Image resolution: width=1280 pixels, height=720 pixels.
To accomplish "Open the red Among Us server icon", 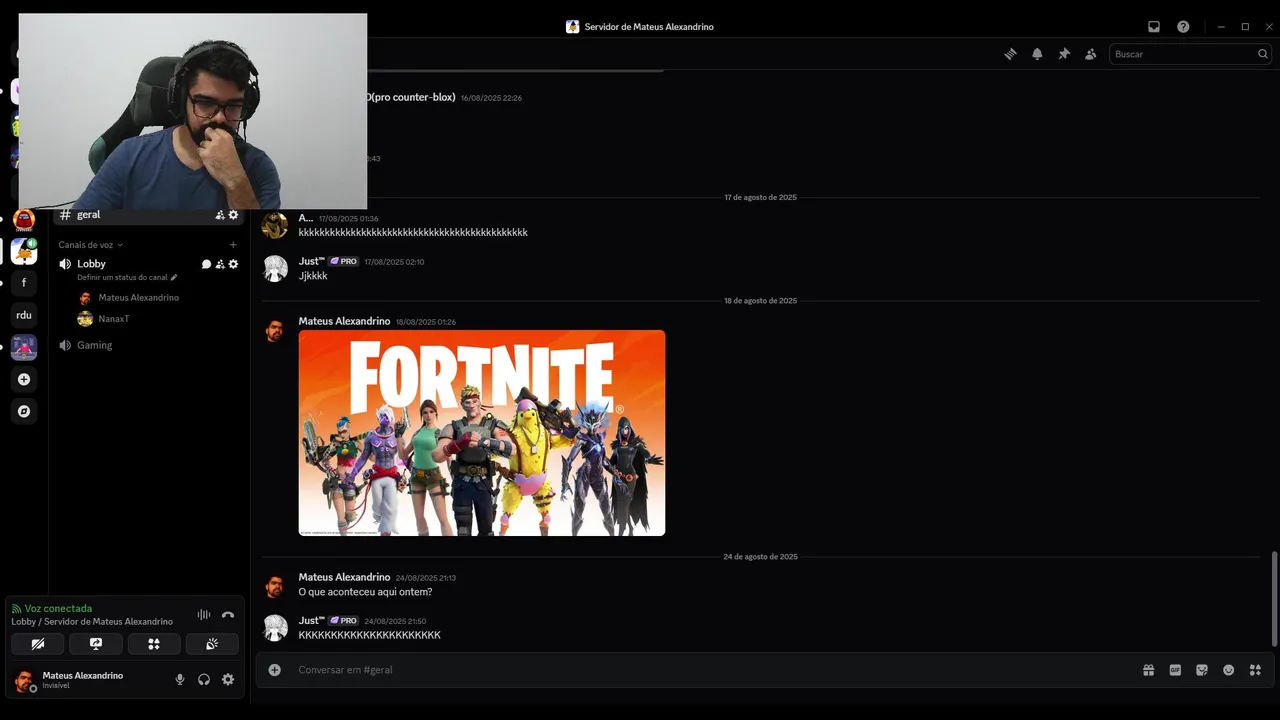I will (24, 220).
